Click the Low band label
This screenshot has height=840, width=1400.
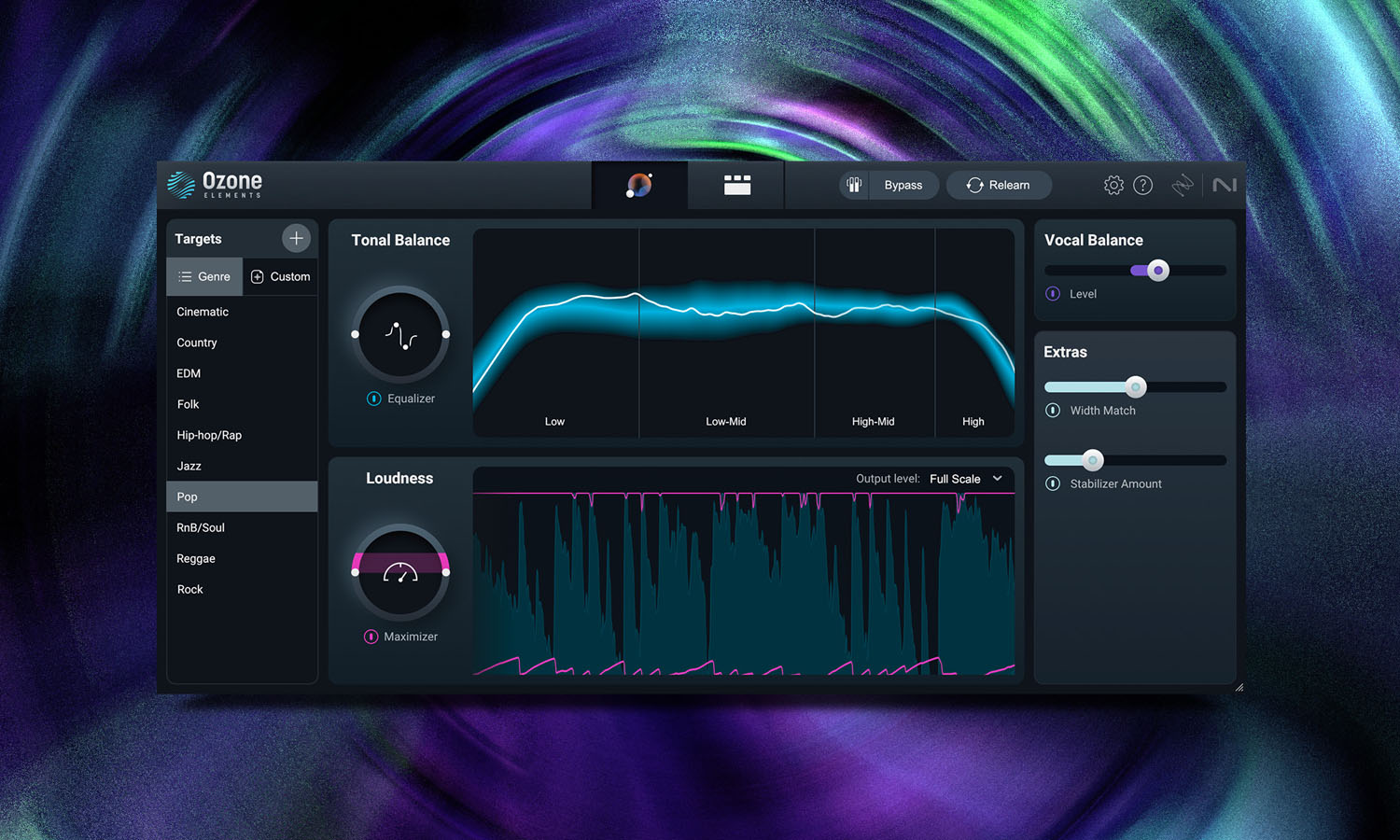click(554, 422)
